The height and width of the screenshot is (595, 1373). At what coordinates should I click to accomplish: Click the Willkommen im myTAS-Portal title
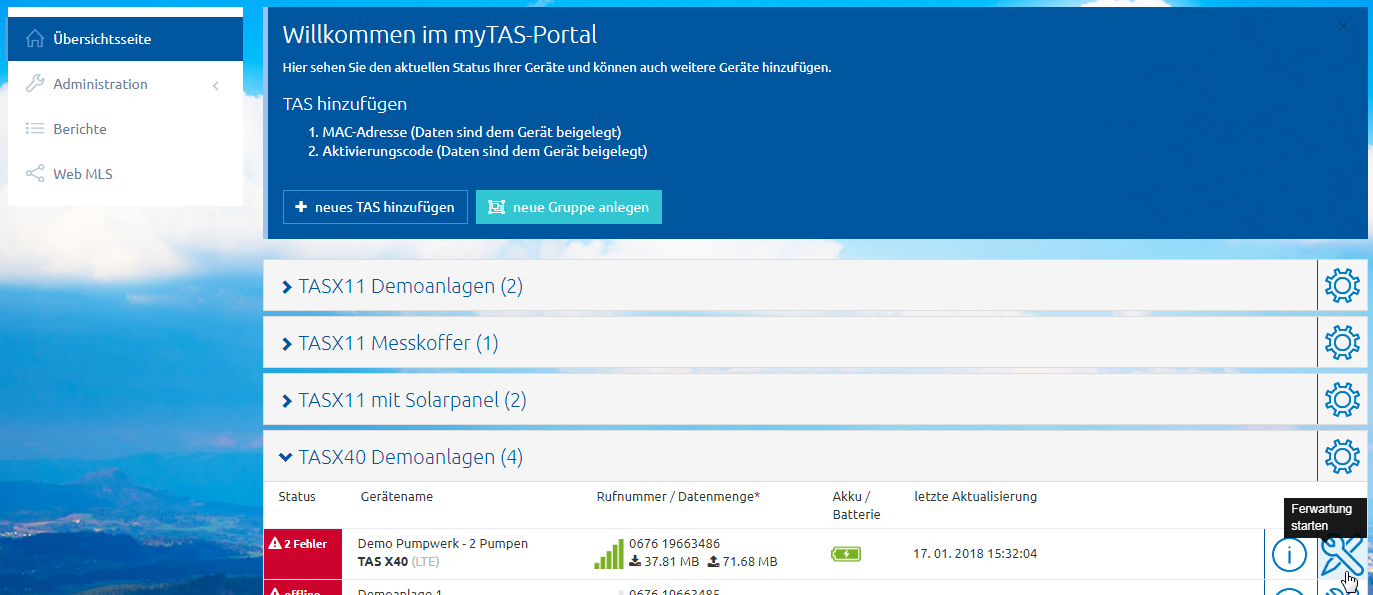coord(440,35)
